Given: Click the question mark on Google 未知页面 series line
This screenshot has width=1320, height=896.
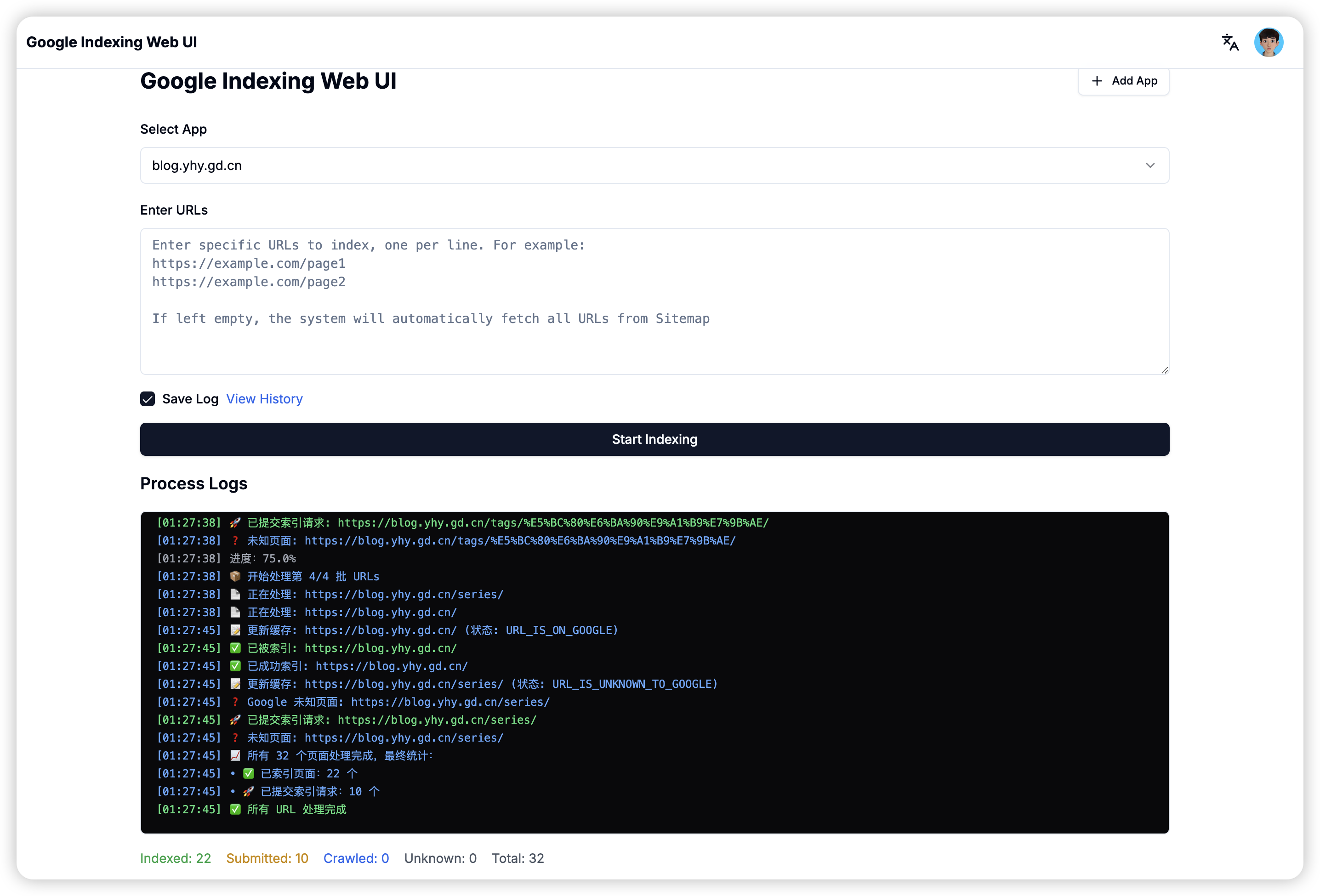Looking at the screenshot, I should (x=235, y=703).
